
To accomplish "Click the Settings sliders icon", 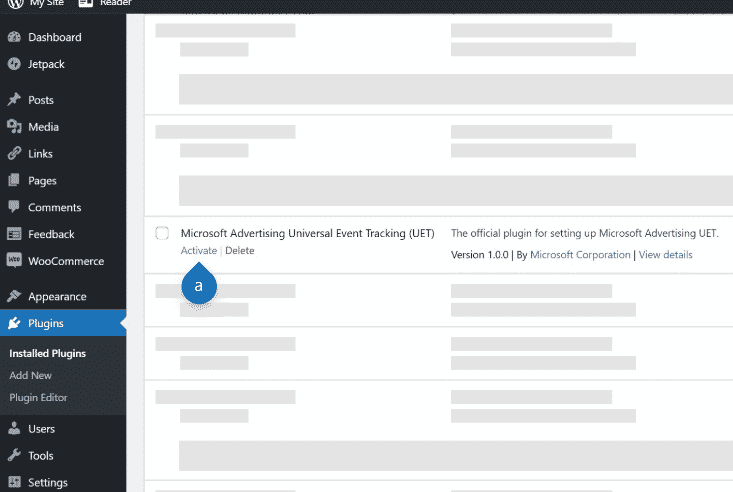I will pos(14,482).
